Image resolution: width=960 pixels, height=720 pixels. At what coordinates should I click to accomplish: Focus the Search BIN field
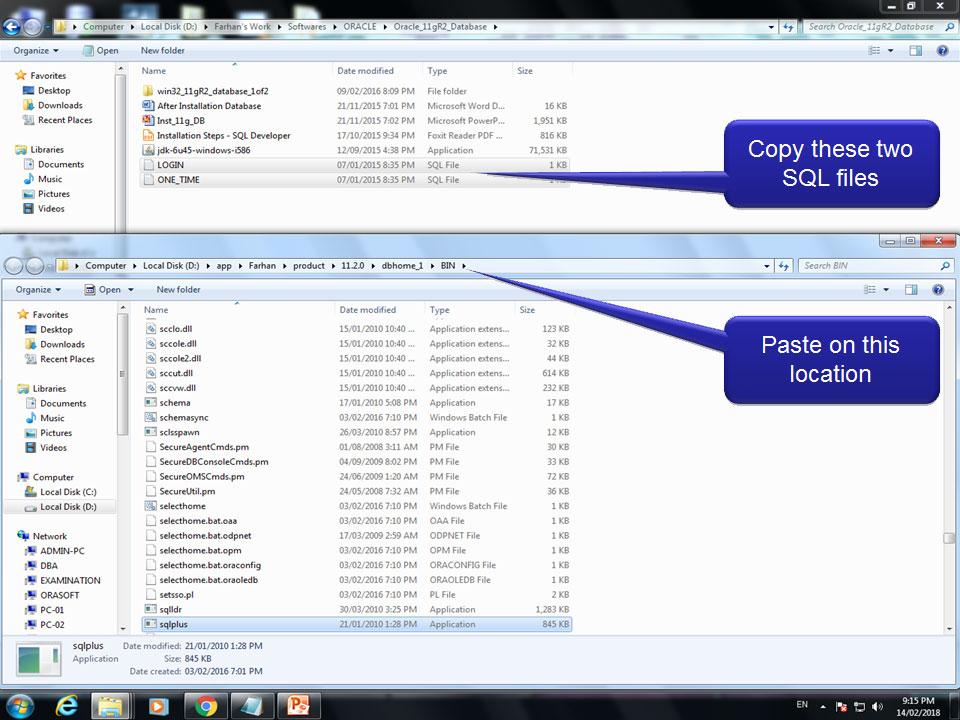point(869,266)
